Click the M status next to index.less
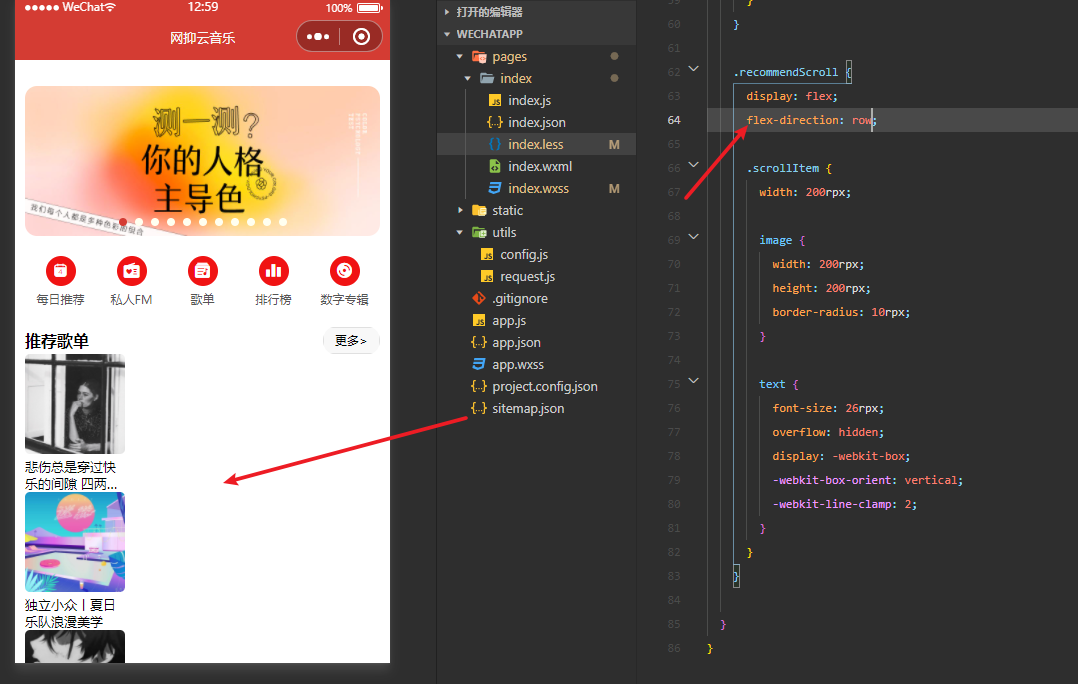Image resolution: width=1078 pixels, height=684 pixels. point(614,144)
